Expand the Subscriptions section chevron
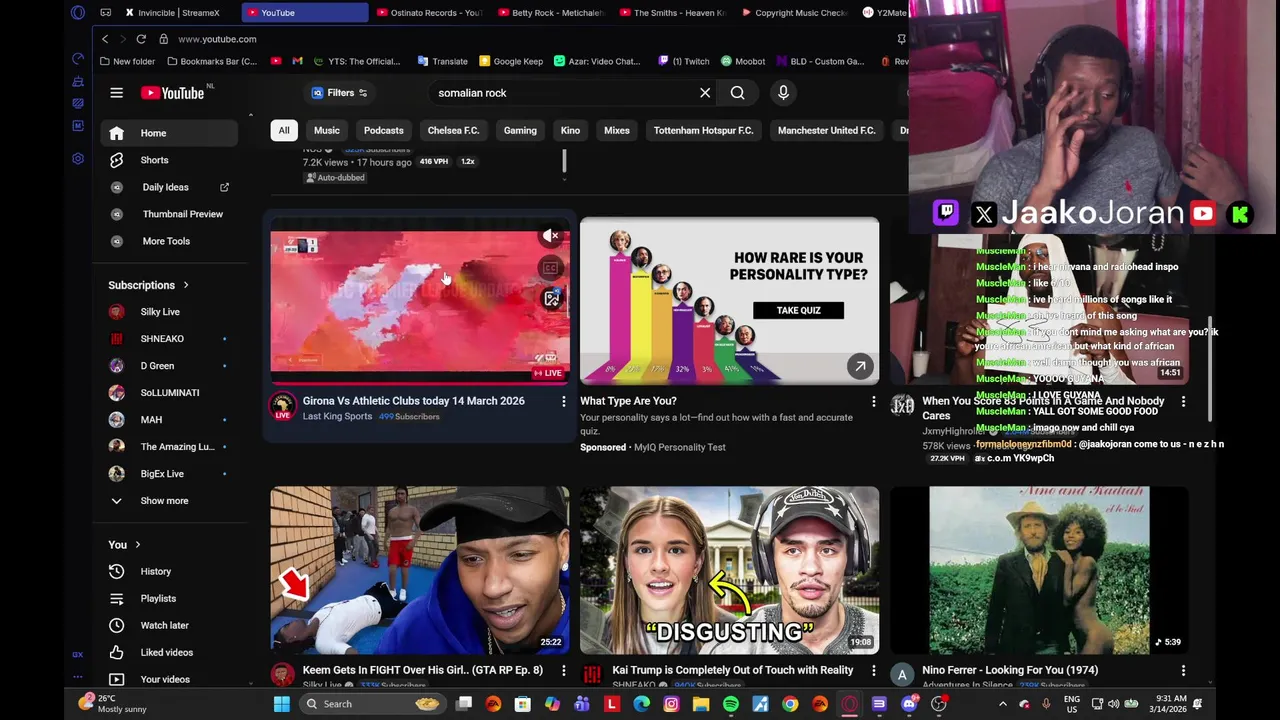This screenshot has height=720, width=1280. click(186, 285)
